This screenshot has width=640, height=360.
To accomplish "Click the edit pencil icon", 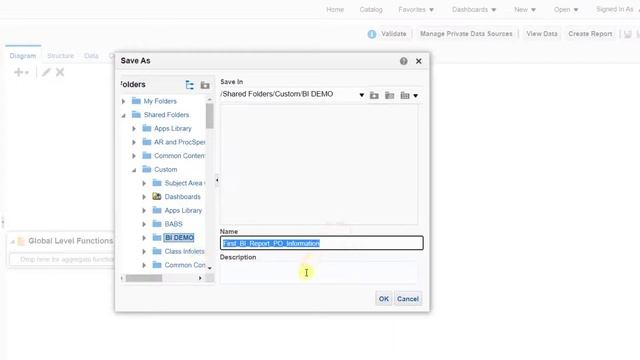I will (x=46, y=72).
